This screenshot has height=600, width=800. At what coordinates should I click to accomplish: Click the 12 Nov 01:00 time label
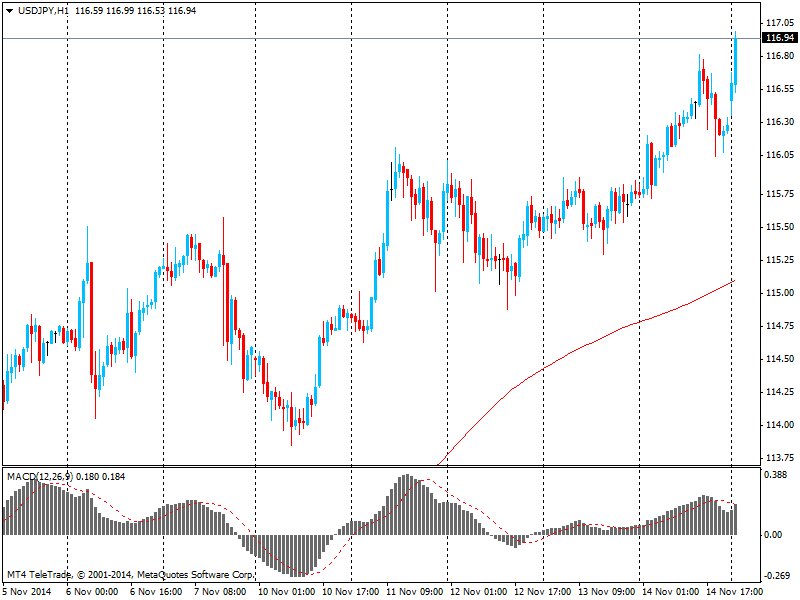click(479, 592)
